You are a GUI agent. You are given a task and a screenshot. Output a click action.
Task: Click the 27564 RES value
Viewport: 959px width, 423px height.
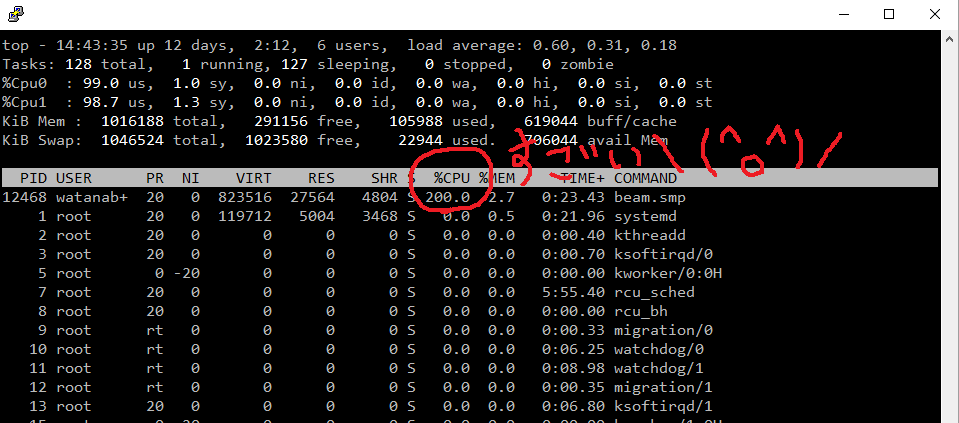click(313, 197)
